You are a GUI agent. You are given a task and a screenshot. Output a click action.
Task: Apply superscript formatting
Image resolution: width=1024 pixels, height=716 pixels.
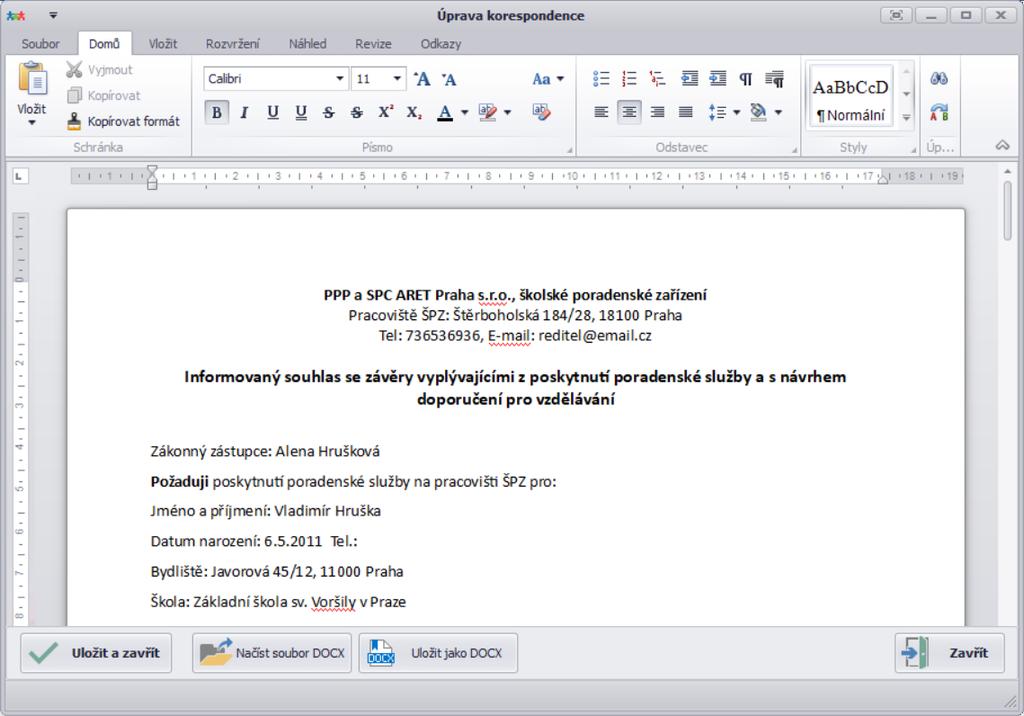coord(385,112)
